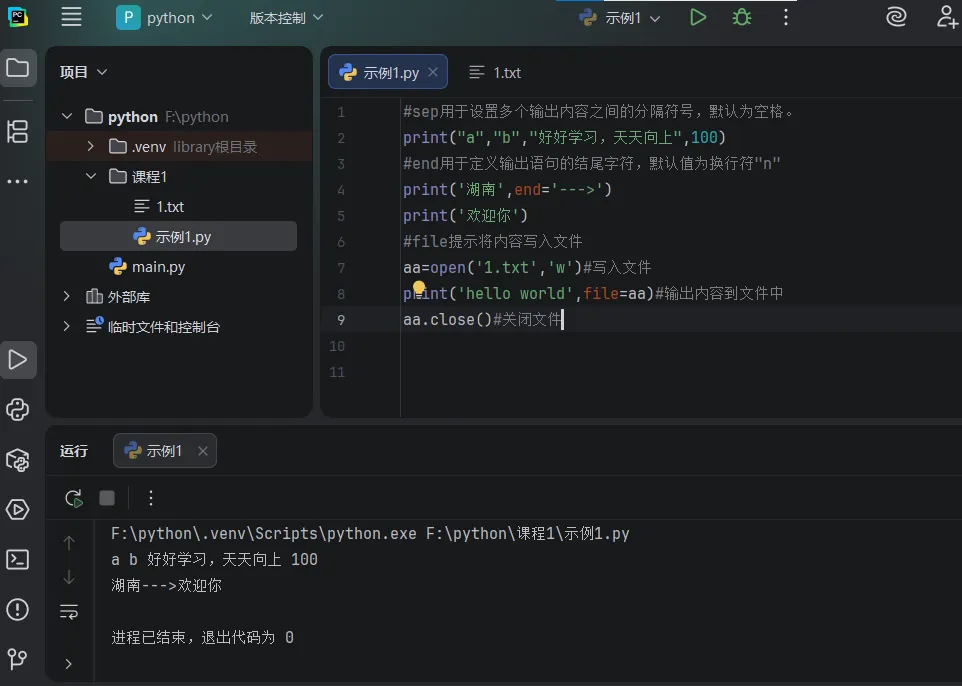Click the python.exe command path line
The width and height of the screenshot is (962, 686).
point(370,534)
